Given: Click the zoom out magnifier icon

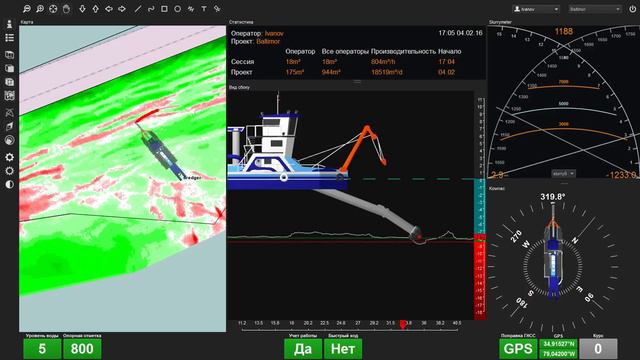Looking at the screenshot, I should 27,9.
